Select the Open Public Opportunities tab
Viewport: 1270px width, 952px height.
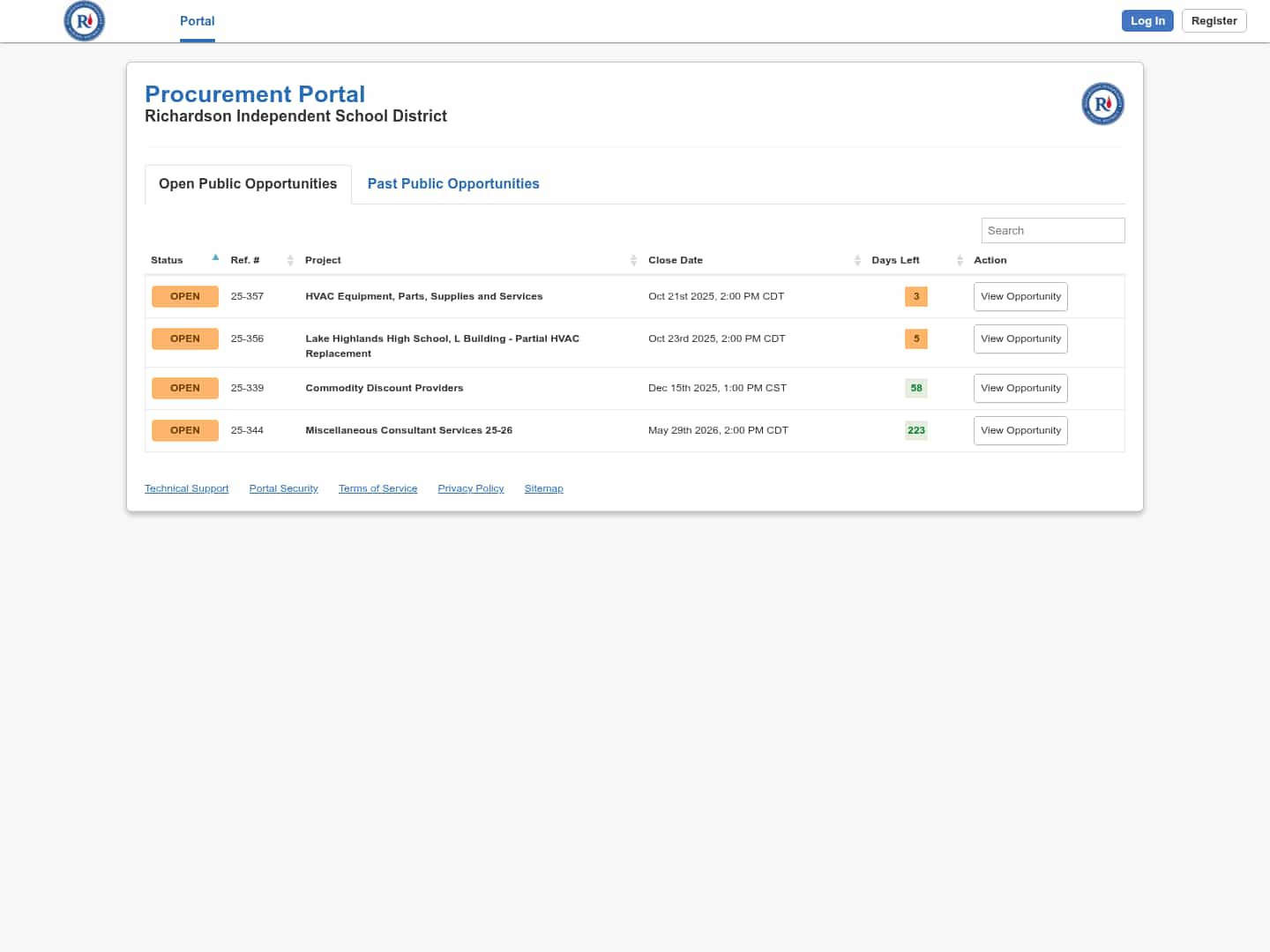[x=248, y=183]
